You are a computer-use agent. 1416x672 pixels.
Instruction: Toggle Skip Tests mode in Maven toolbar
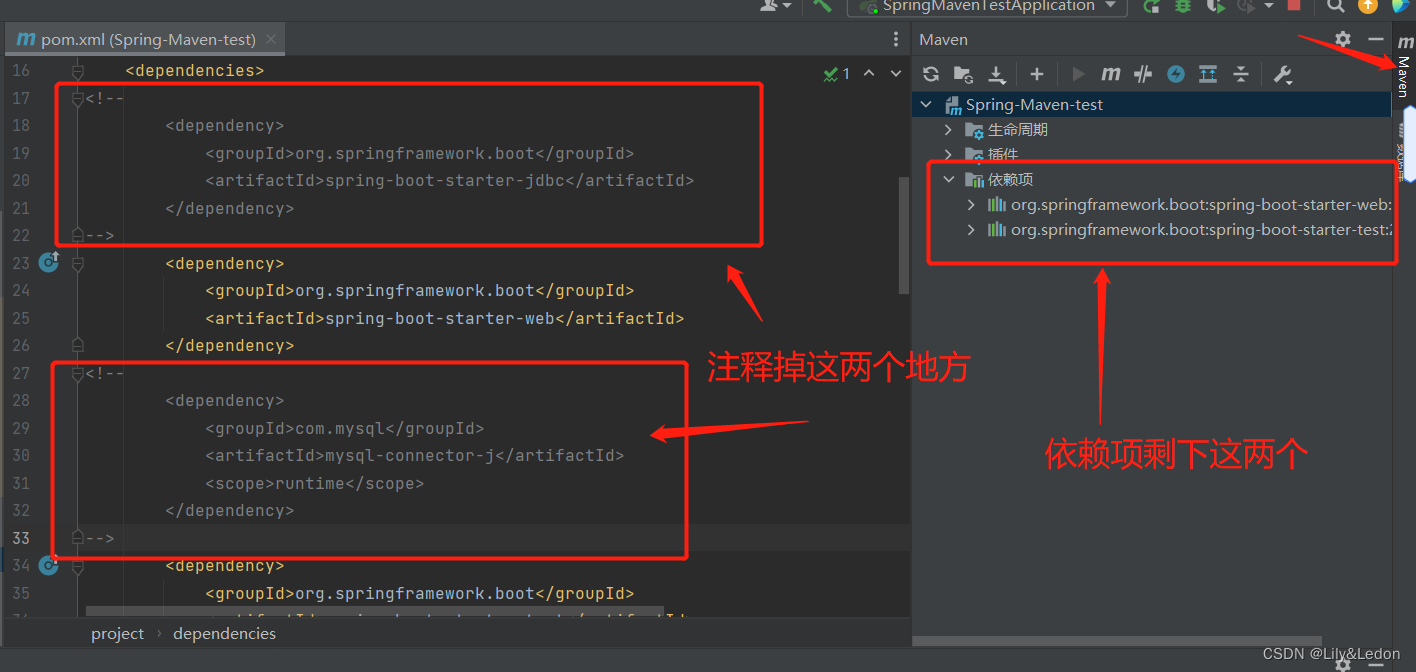[x=1143, y=73]
